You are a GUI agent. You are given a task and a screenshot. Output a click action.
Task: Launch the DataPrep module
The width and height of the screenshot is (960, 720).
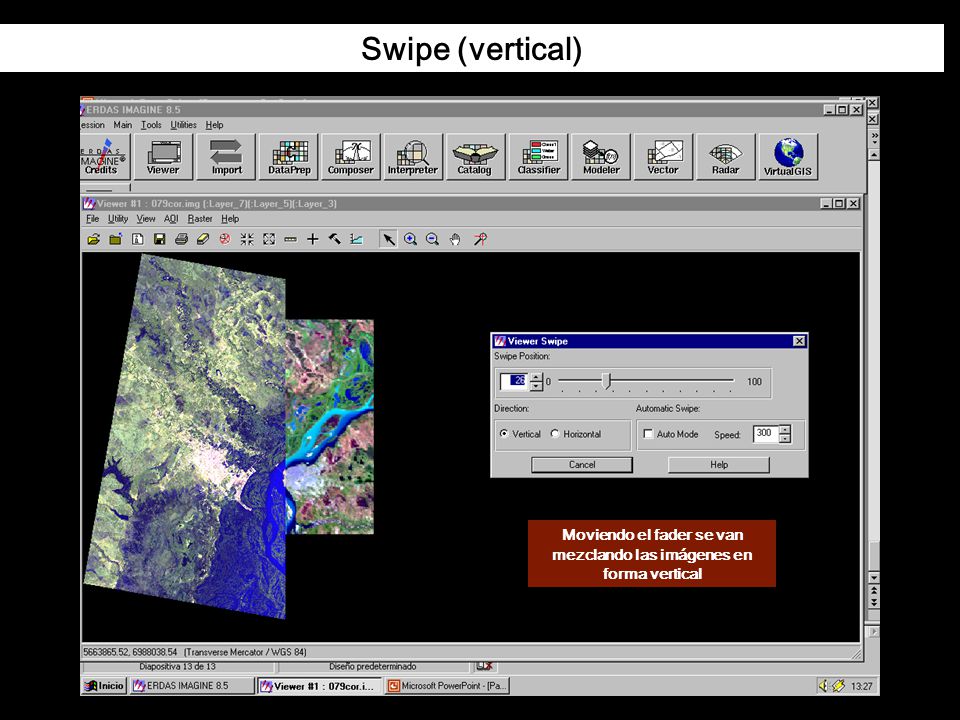[x=289, y=157]
